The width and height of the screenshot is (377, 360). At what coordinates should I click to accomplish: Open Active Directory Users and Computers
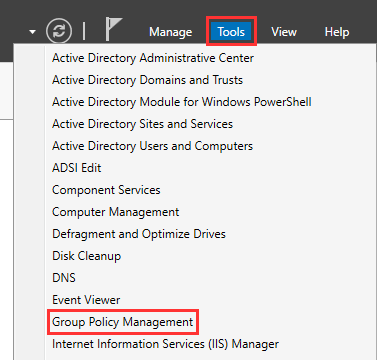[152, 146]
